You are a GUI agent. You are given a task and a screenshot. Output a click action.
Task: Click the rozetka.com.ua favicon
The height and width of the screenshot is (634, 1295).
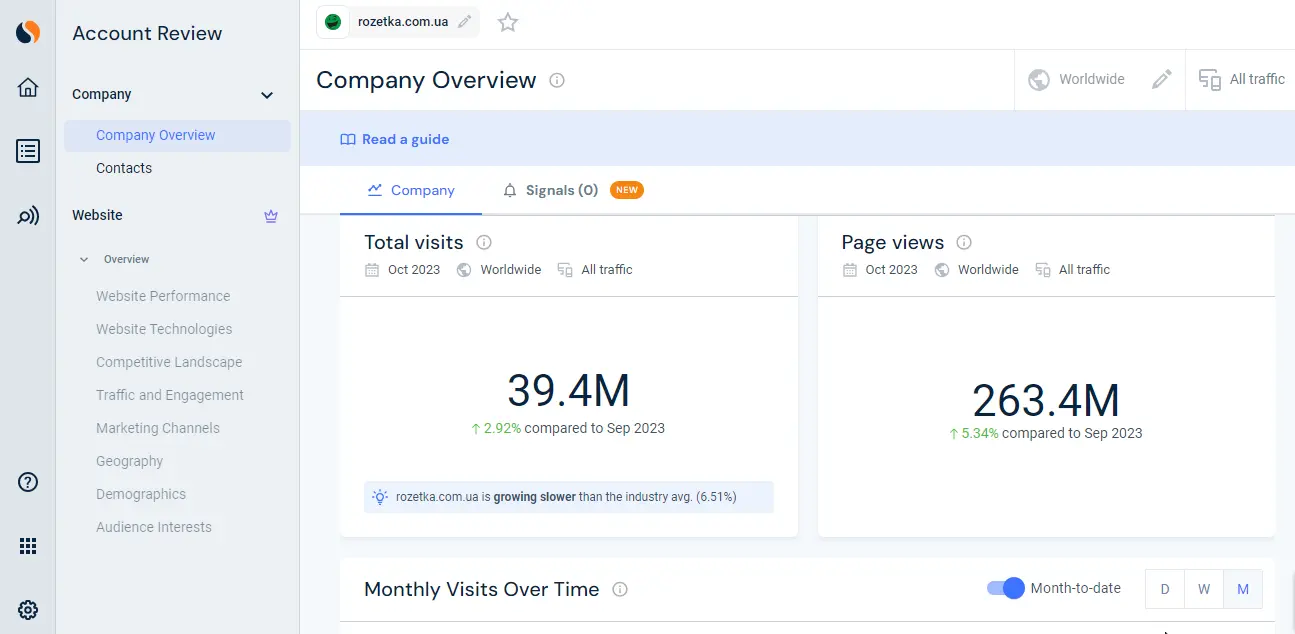tap(333, 22)
